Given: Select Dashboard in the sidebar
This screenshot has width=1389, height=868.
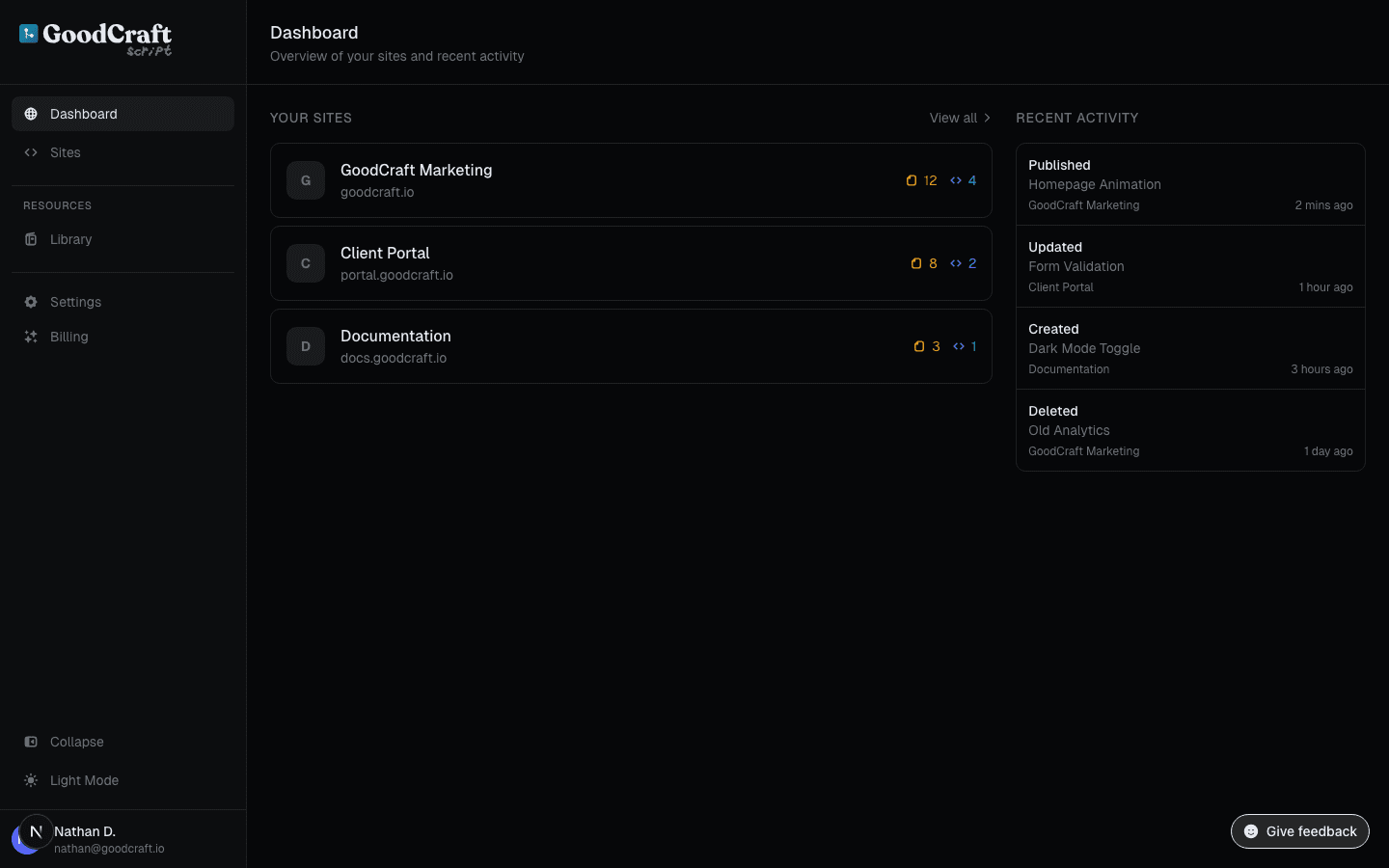Looking at the screenshot, I should tap(84, 113).
